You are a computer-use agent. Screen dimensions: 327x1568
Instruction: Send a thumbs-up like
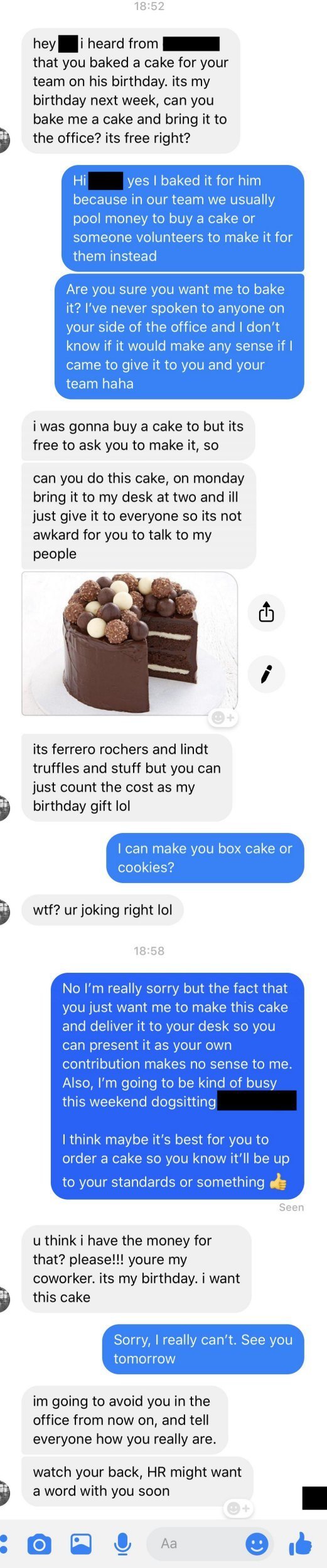[301, 1544]
